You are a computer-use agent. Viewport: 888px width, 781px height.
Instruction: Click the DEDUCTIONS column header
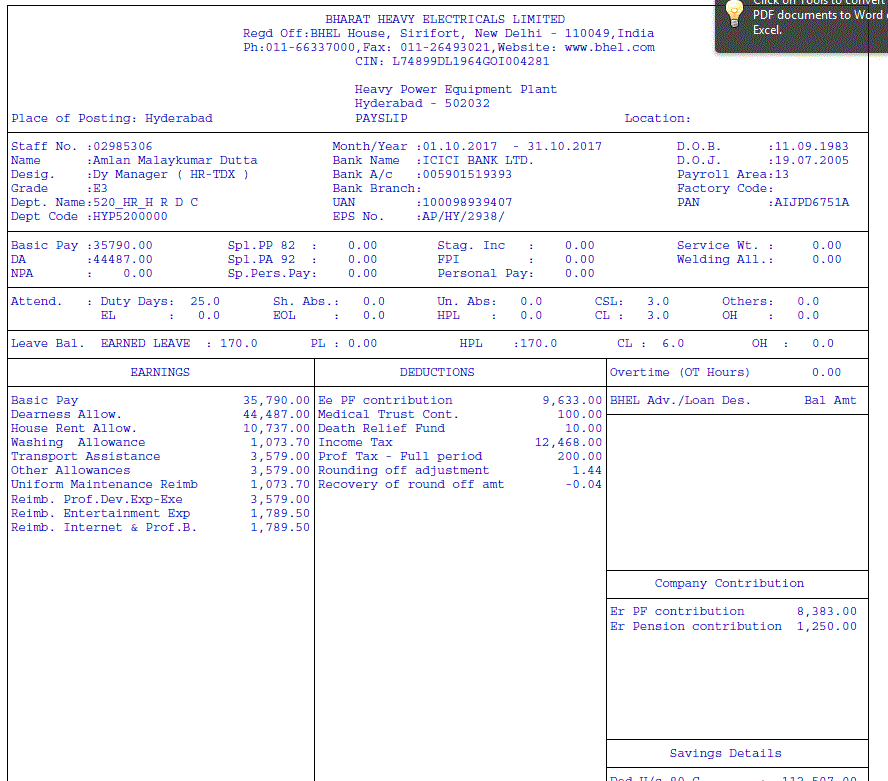point(437,373)
